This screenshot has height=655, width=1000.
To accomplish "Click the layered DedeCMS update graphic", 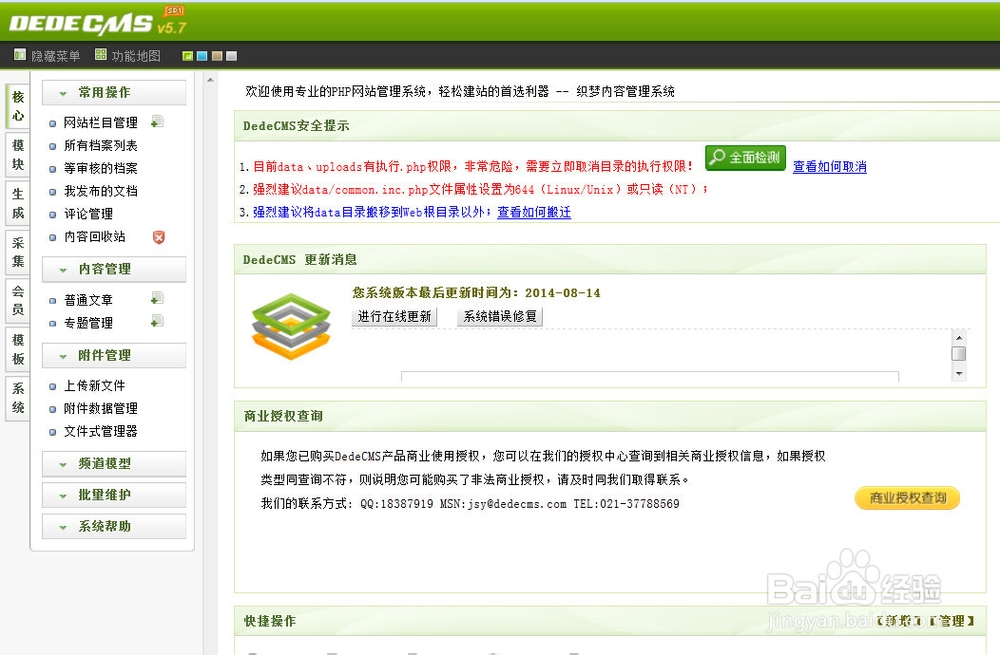I will tap(291, 326).
